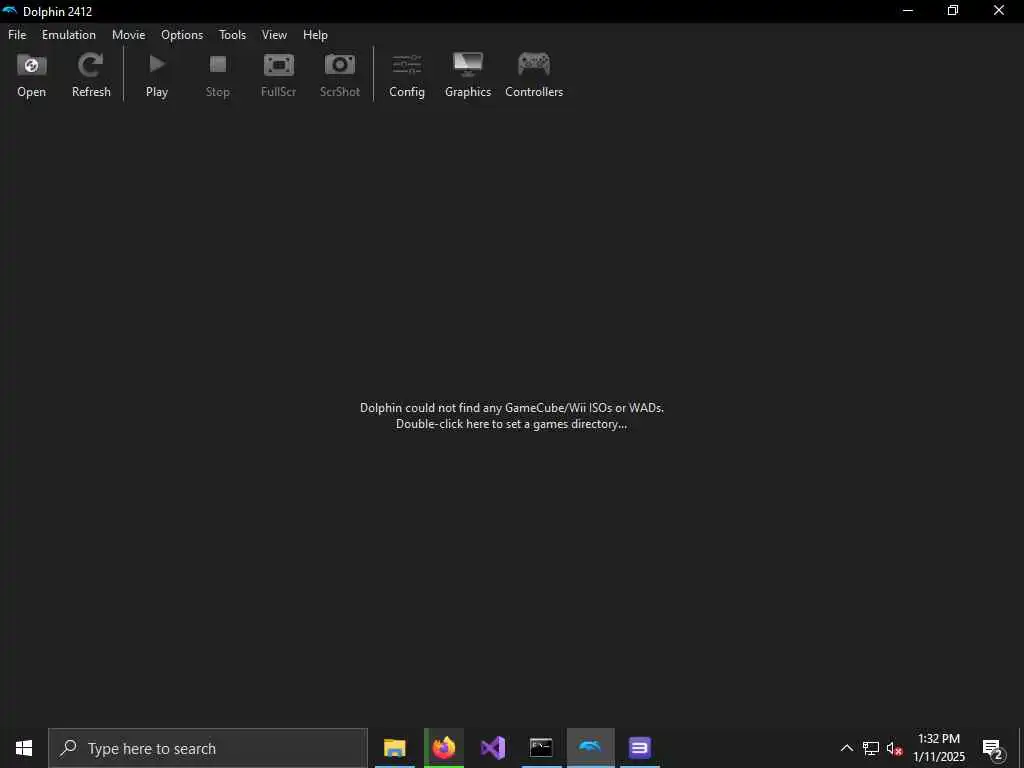
Task: Click the Dolphin logo in title bar
Action: (10, 11)
